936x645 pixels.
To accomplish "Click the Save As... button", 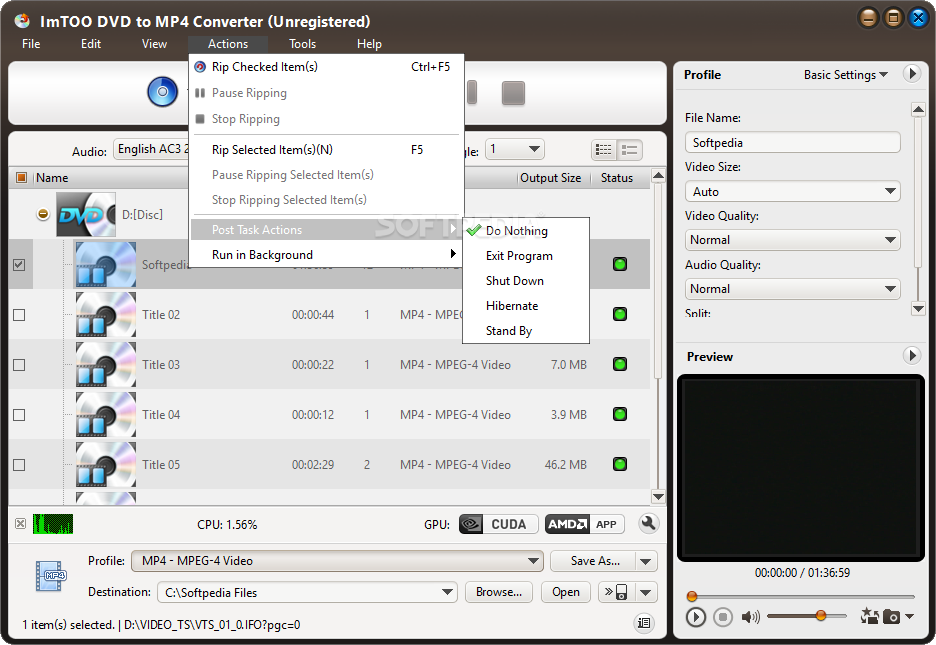I will [x=595, y=561].
